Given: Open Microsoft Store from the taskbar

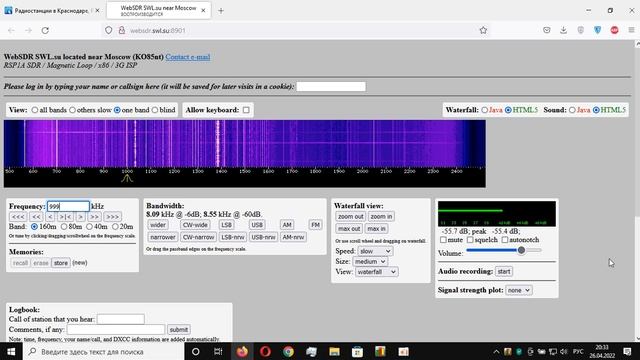Looking at the screenshot, I should click(357, 351).
